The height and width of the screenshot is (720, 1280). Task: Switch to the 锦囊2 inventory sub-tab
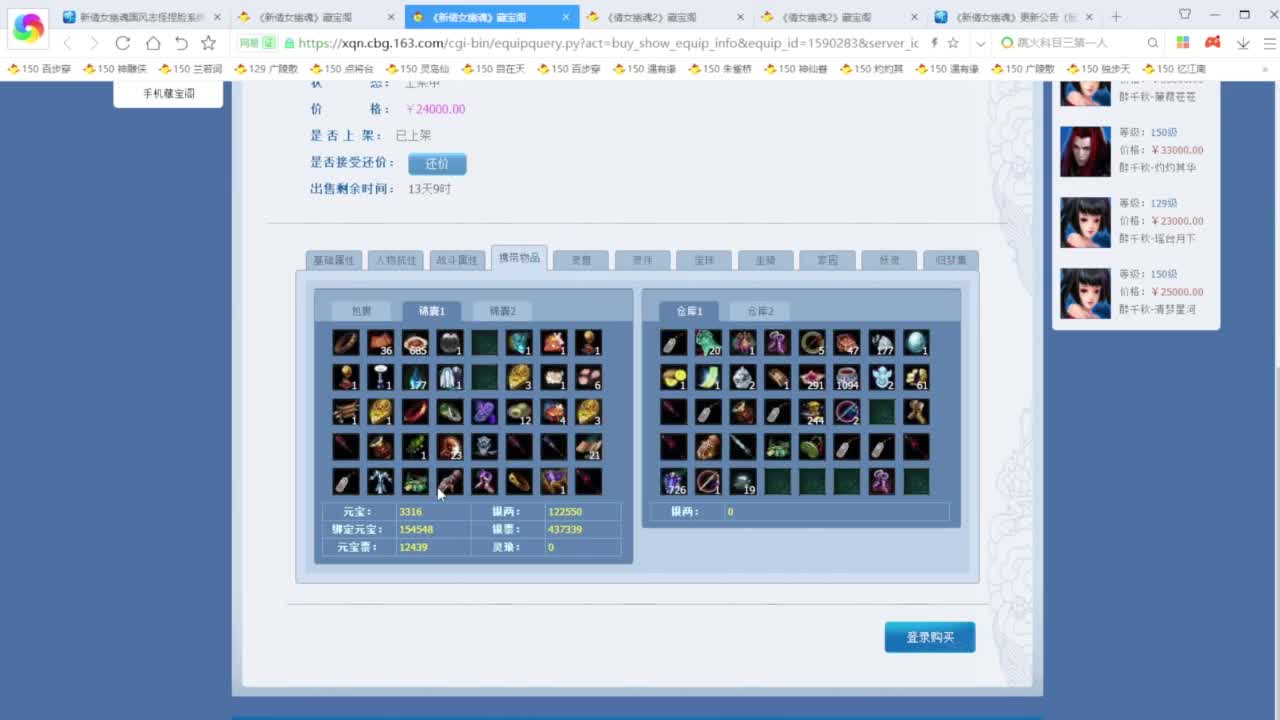coord(503,311)
